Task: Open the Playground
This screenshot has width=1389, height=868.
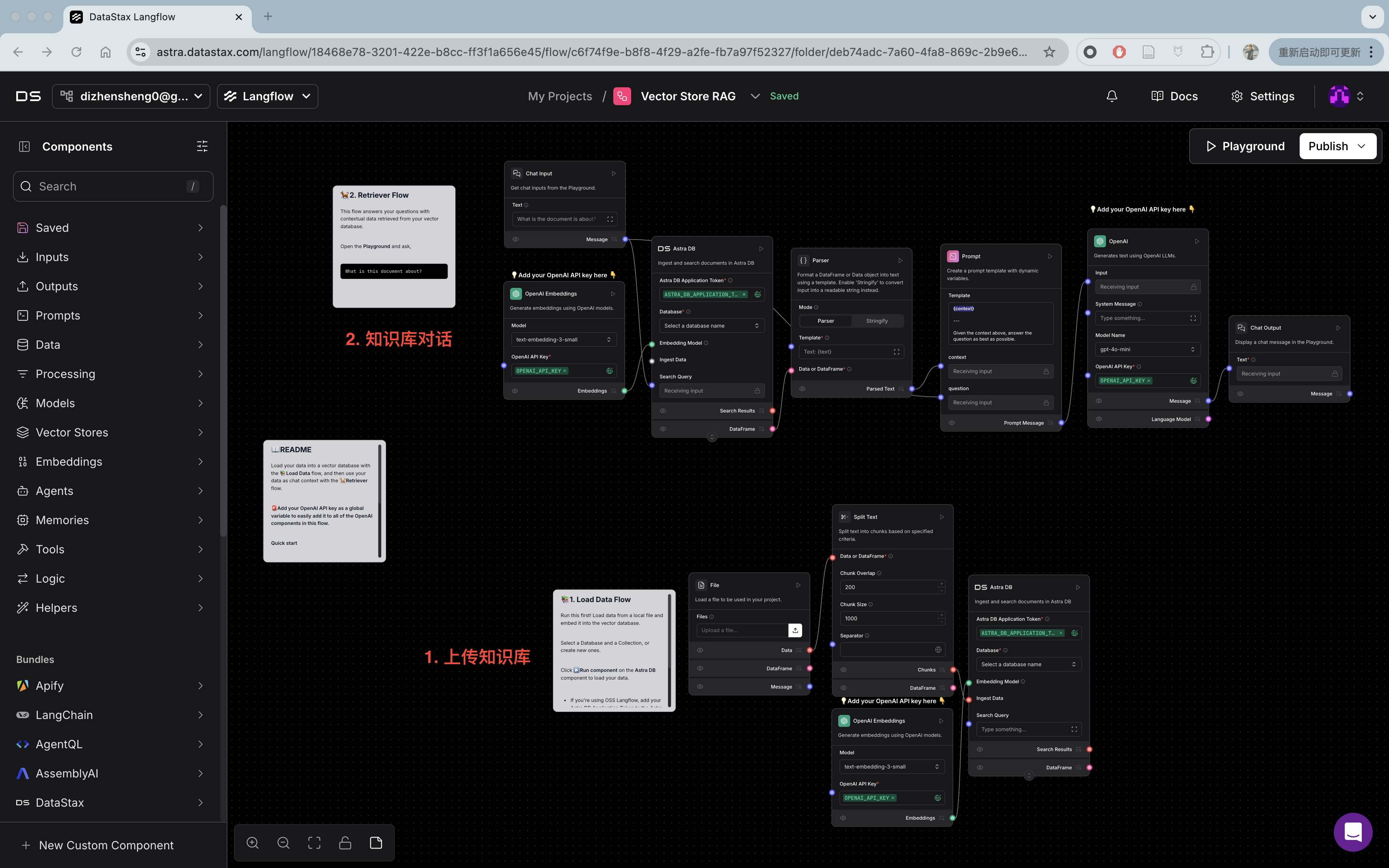Action: point(1245,147)
